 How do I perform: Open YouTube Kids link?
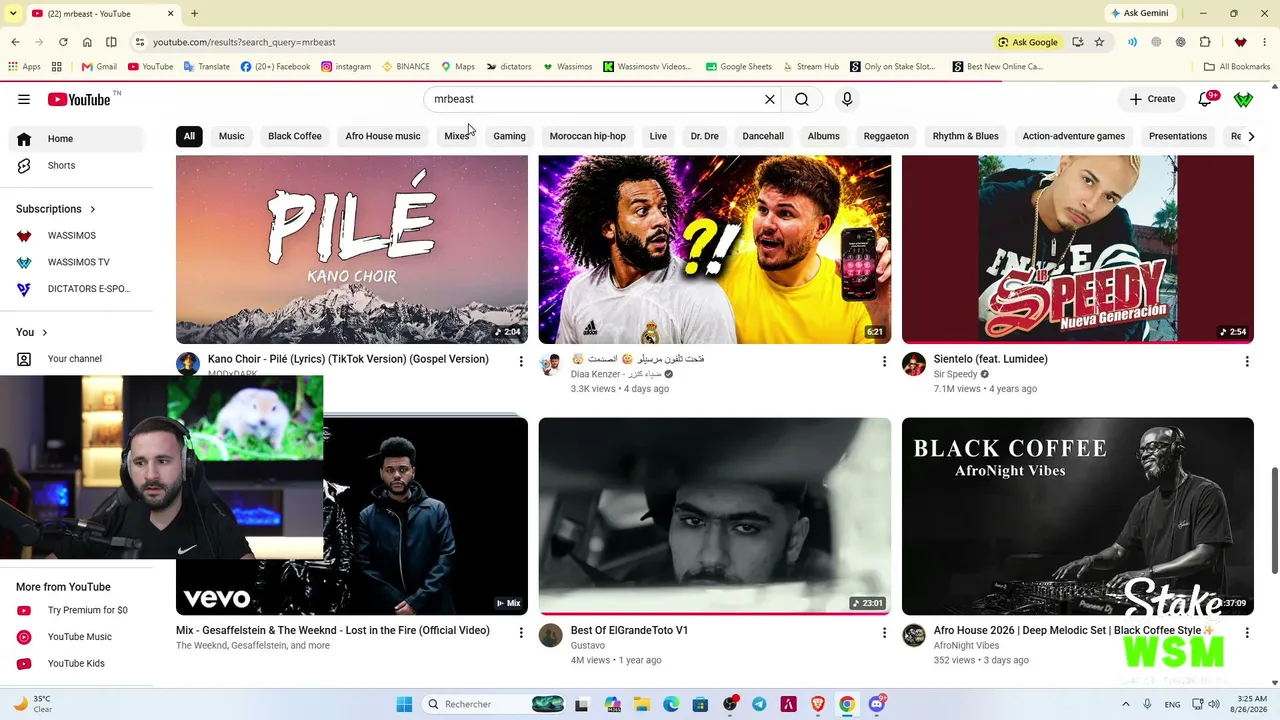[x=78, y=663]
